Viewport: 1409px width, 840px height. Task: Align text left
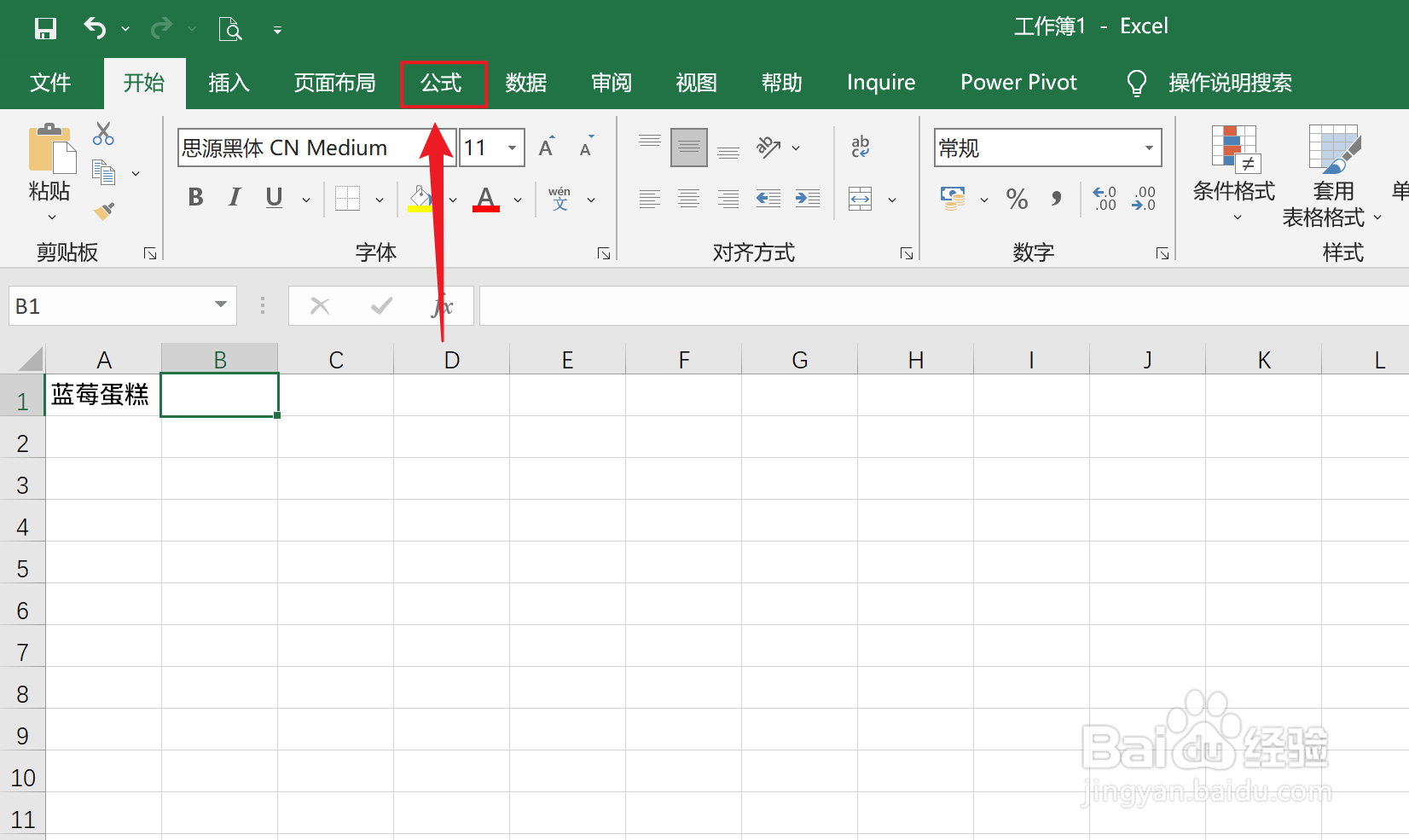tap(650, 199)
